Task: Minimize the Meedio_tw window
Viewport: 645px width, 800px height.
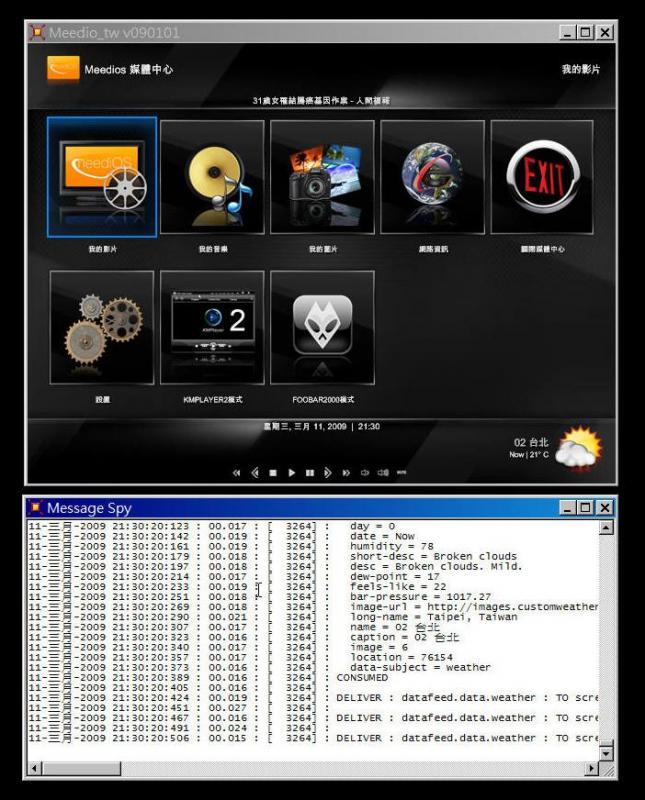Action: [568, 33]
